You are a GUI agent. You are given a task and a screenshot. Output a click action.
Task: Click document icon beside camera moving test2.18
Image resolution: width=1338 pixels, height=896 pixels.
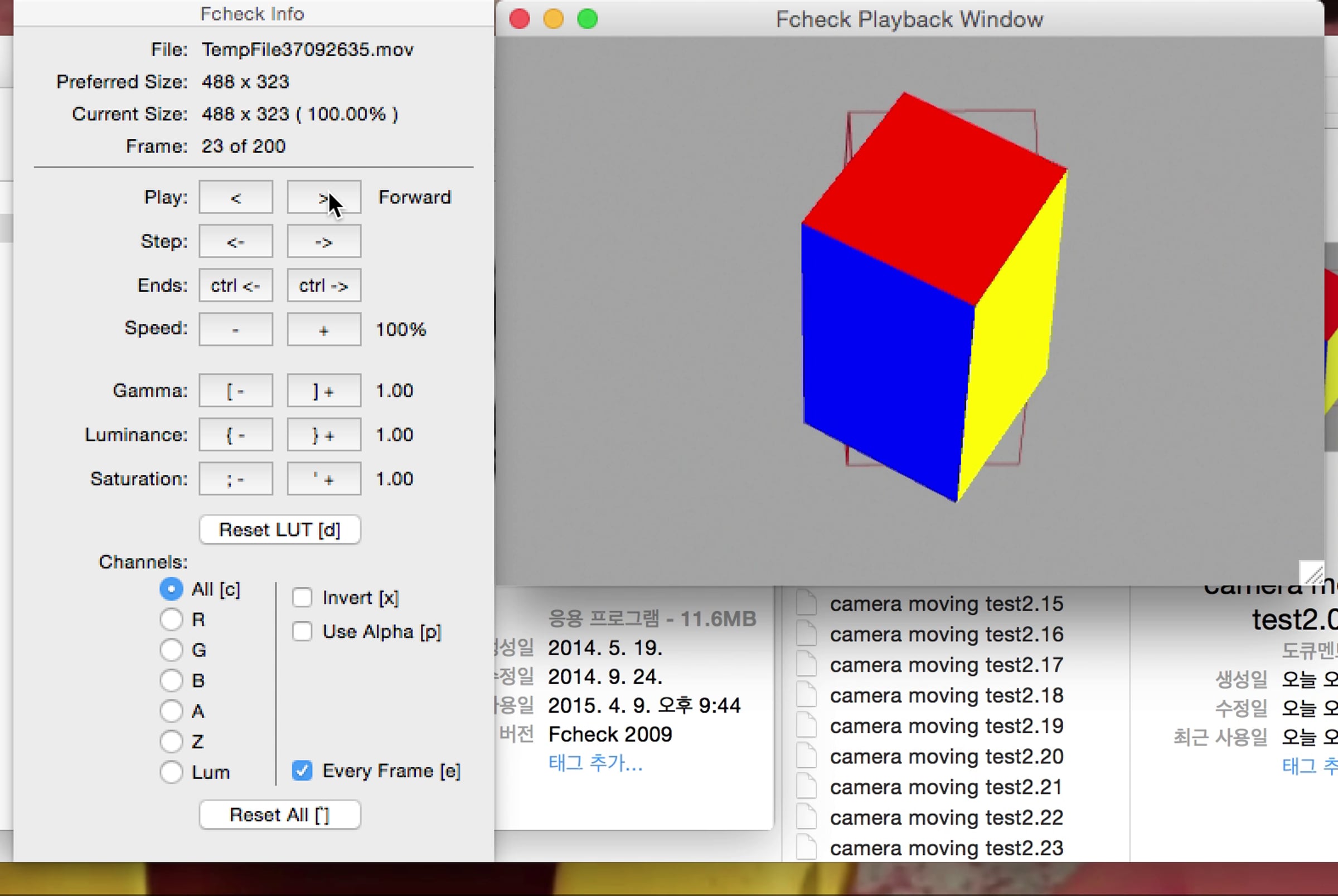[x=806, y=695]
